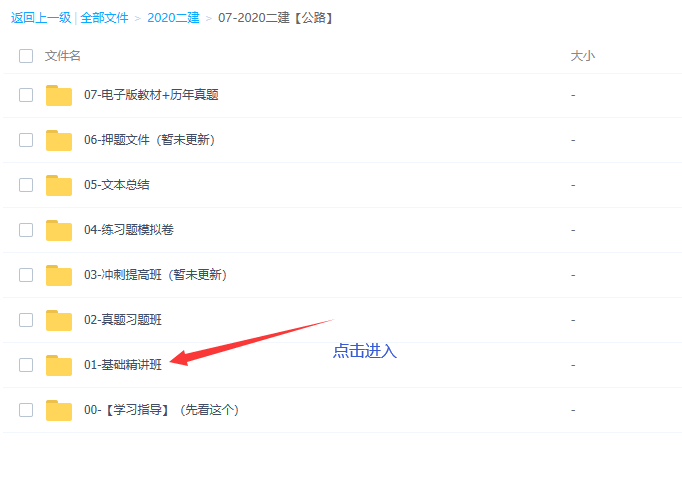Open folder icon for 07-电子版教材+历年真题
This screenshot has height=483, width=682.
tap(59, 95)
